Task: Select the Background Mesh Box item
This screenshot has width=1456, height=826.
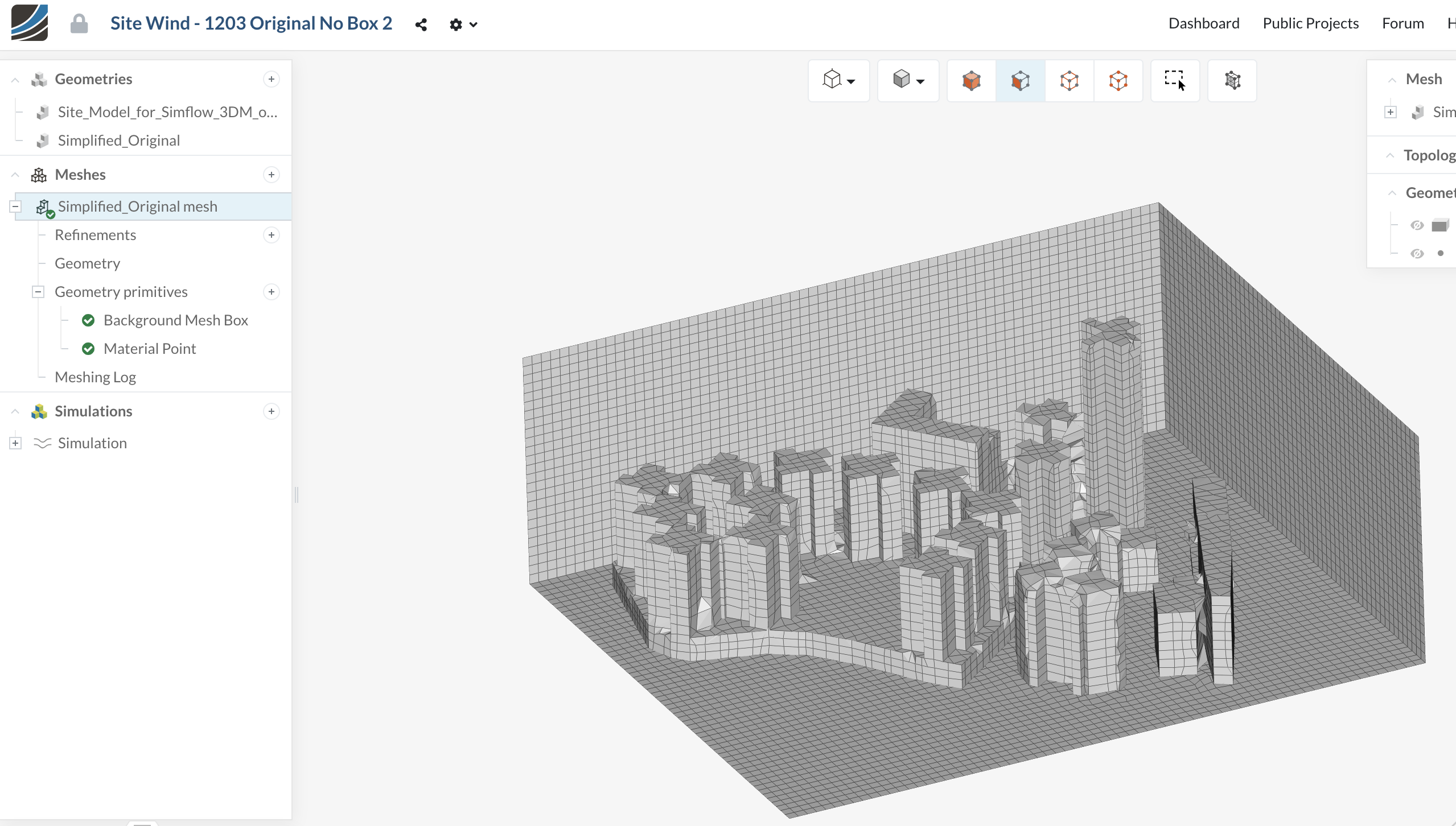Action: [x=175, y=320]
